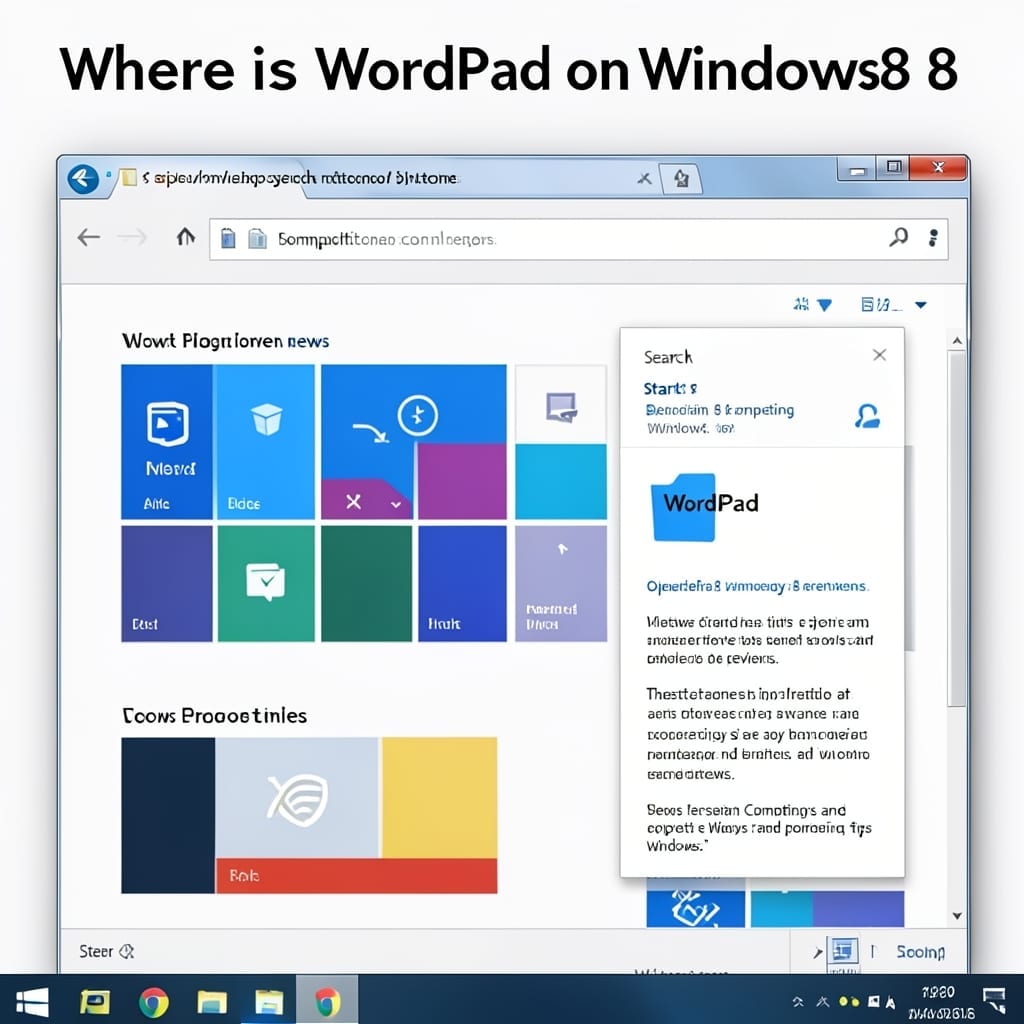Click the yellow tile in lower section
1024x1024 pixels.
tap(440, 797)
